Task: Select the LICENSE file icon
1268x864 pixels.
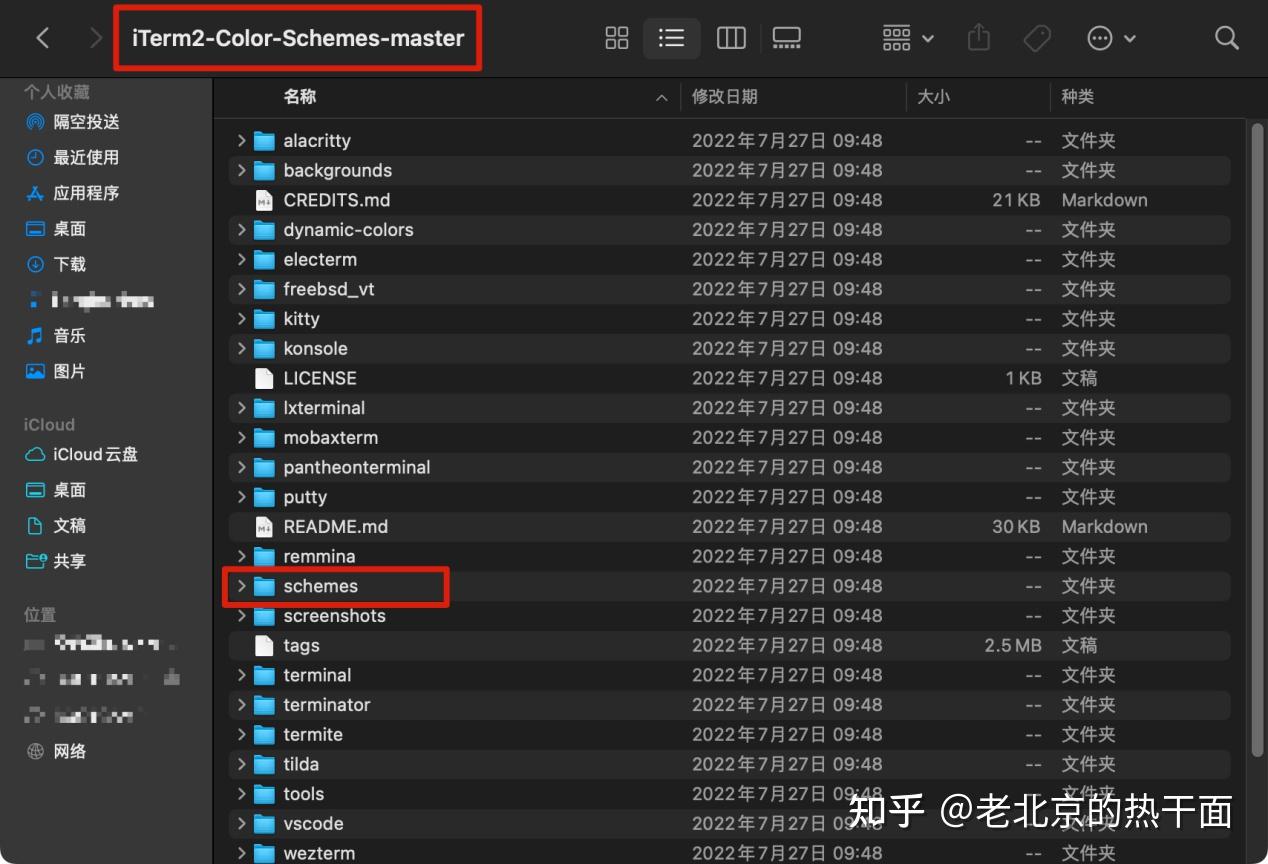Action: (x=264, y=378)
